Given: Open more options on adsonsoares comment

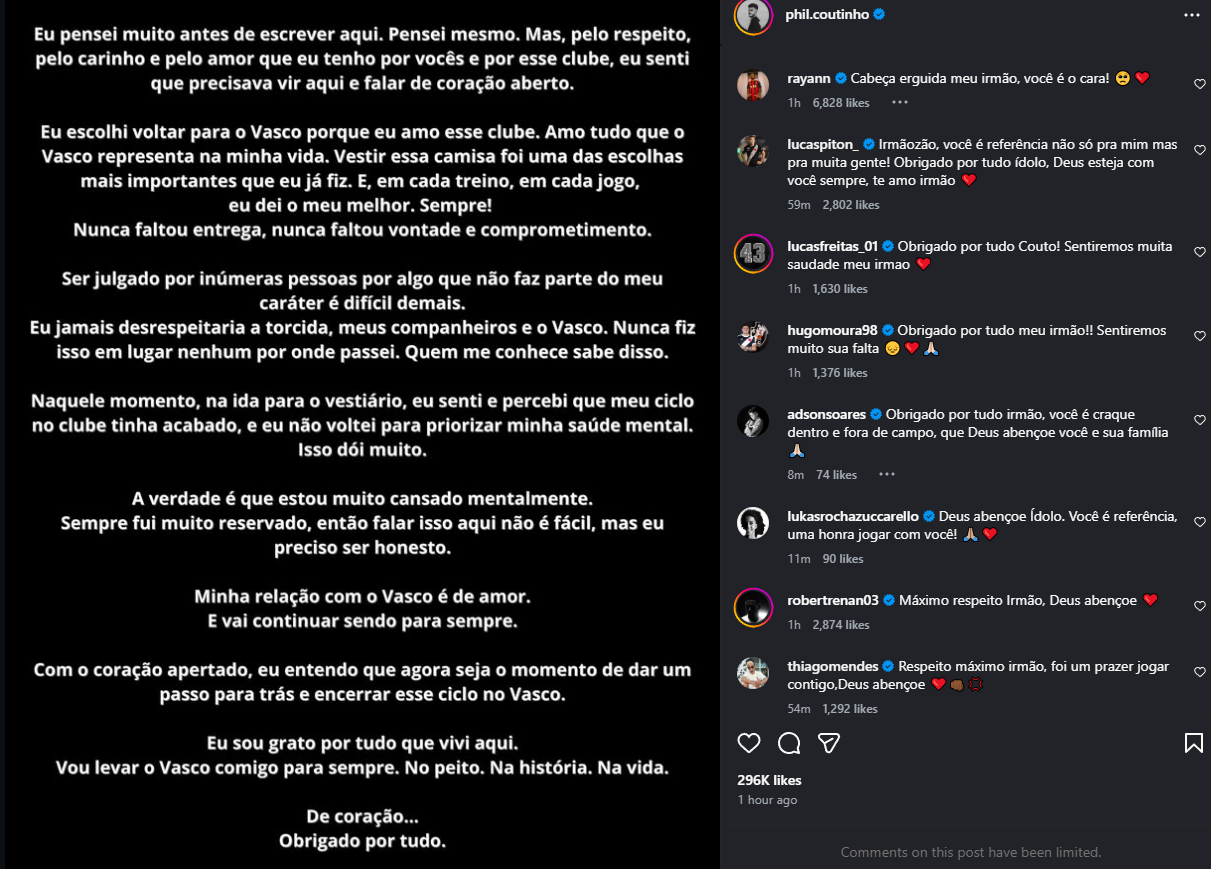Looking at the screenshot, I should tap(886, 474).
